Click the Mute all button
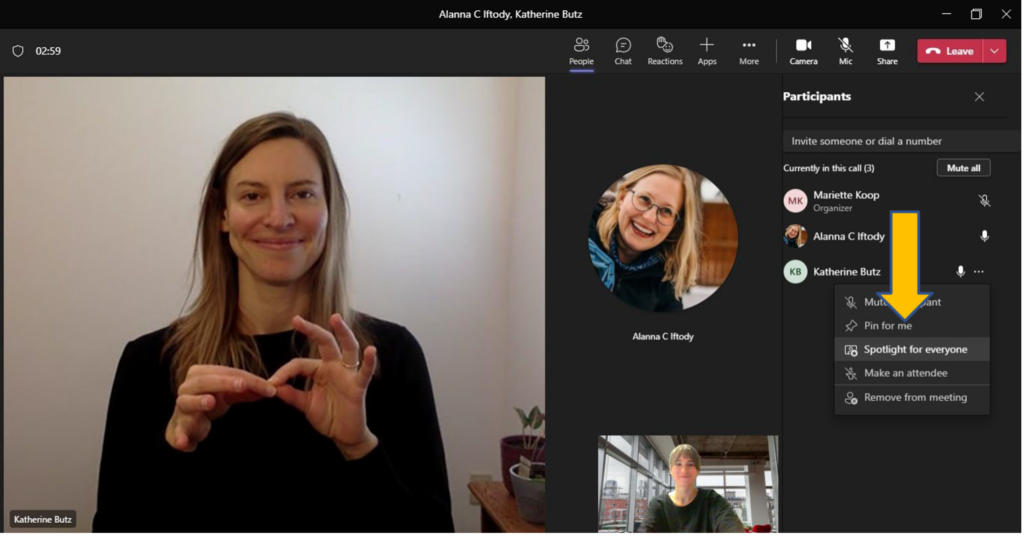The width and height of the screenshot is (1024, 537). pos(964,168)
